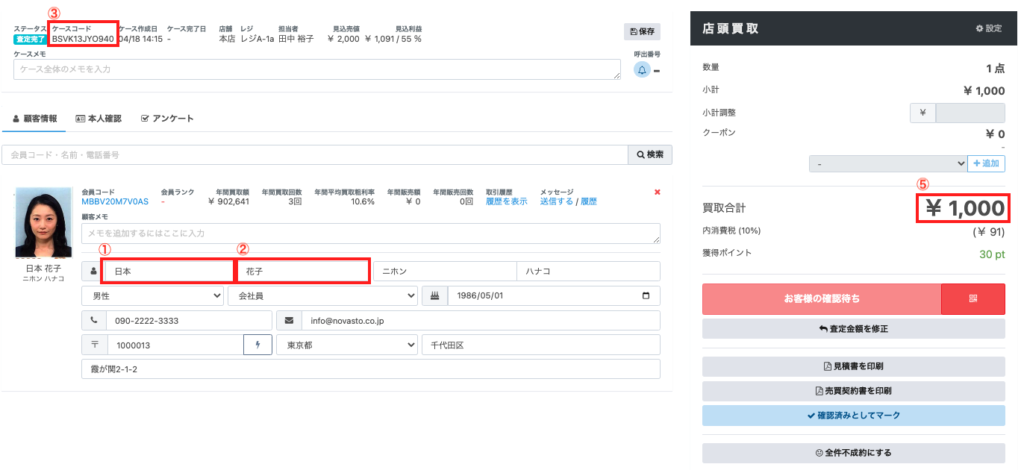Click 売買契約書を印刷 button
Image resolution: width=1024 pixels, height=470 pixels.
(x=854, y=391)
